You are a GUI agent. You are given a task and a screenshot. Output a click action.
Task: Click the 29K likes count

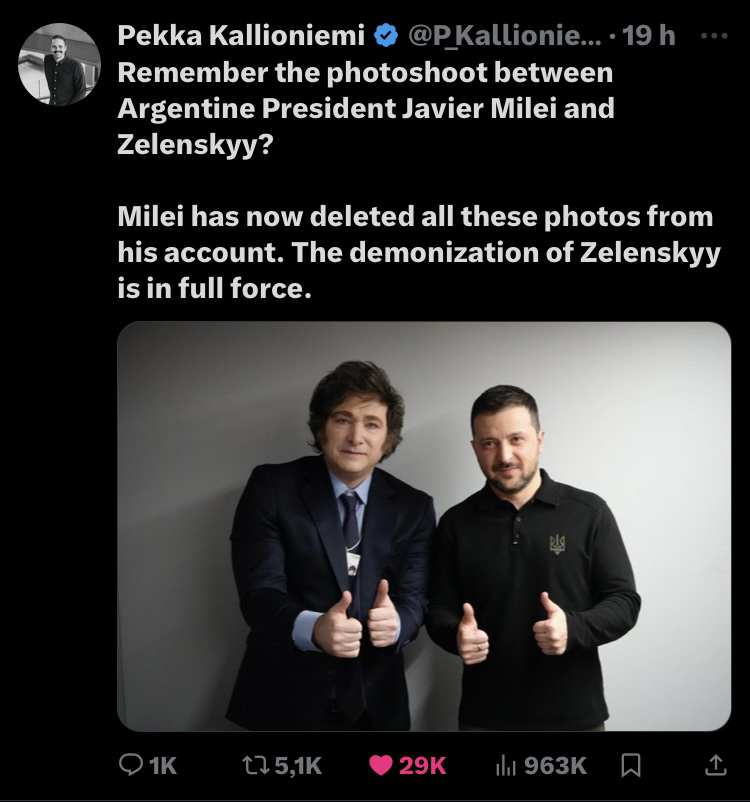pos(422,765)
